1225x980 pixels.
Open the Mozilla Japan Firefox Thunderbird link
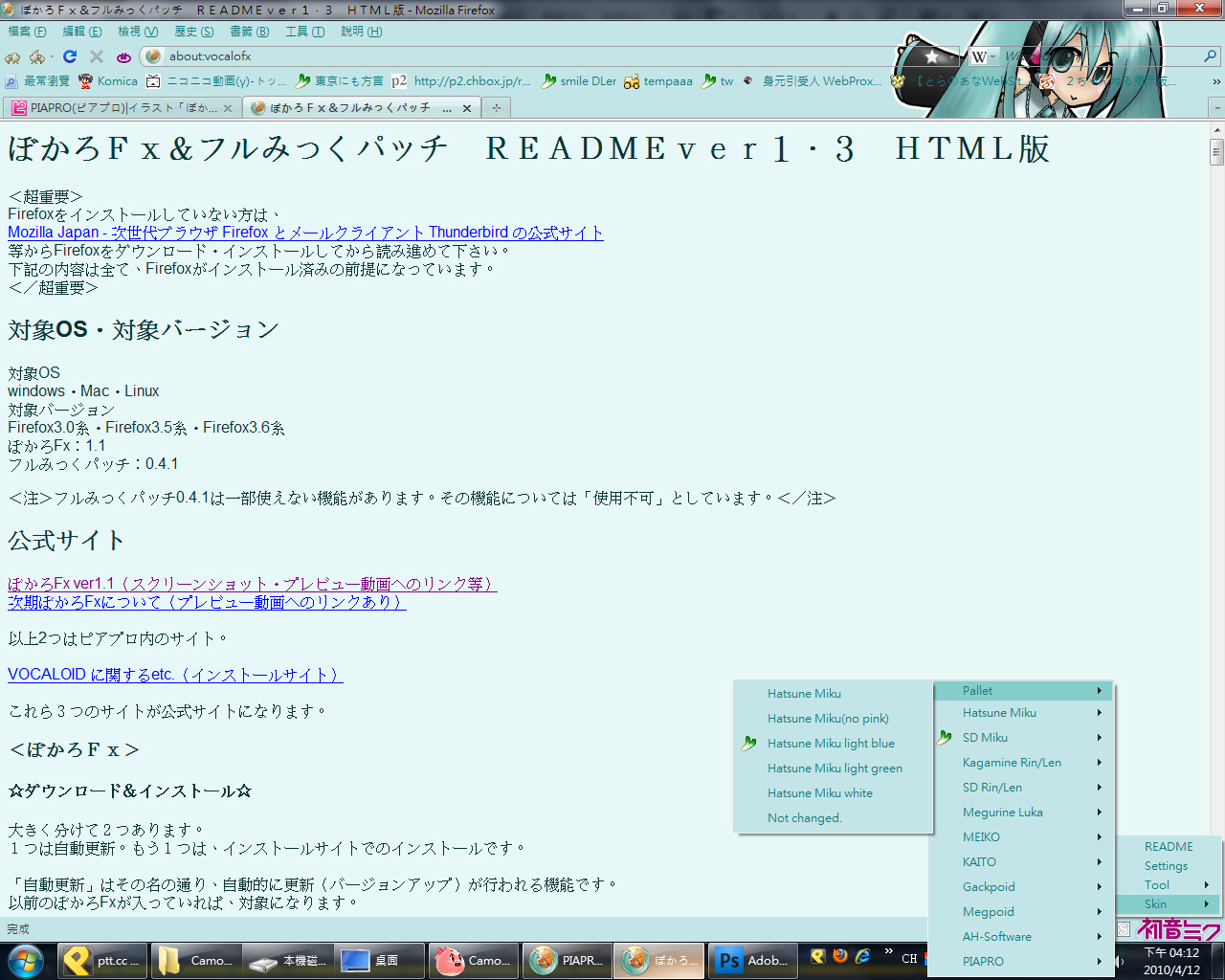[305, 233]
